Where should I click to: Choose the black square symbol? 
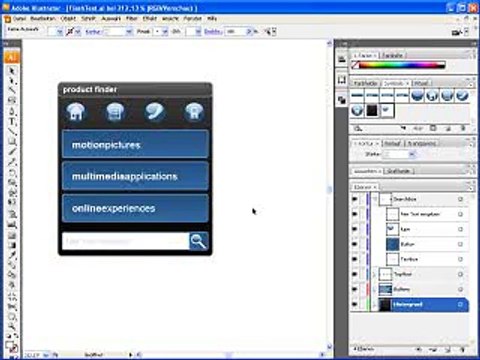click(x=372, y=111)
